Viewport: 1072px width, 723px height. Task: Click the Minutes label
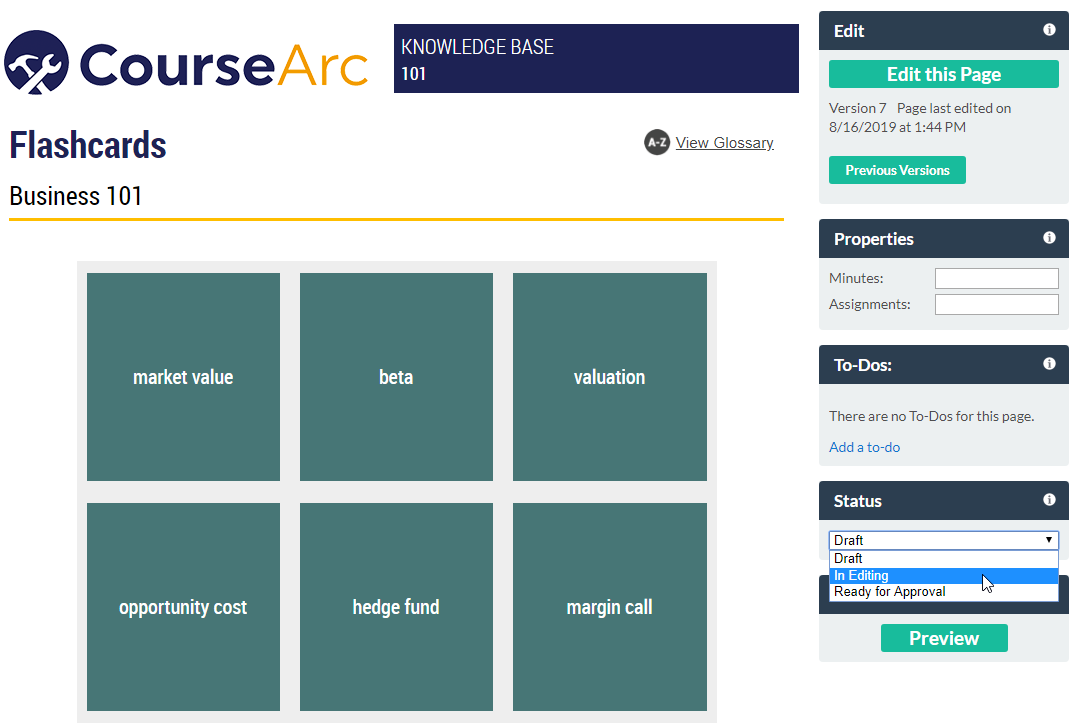point(856,278)
